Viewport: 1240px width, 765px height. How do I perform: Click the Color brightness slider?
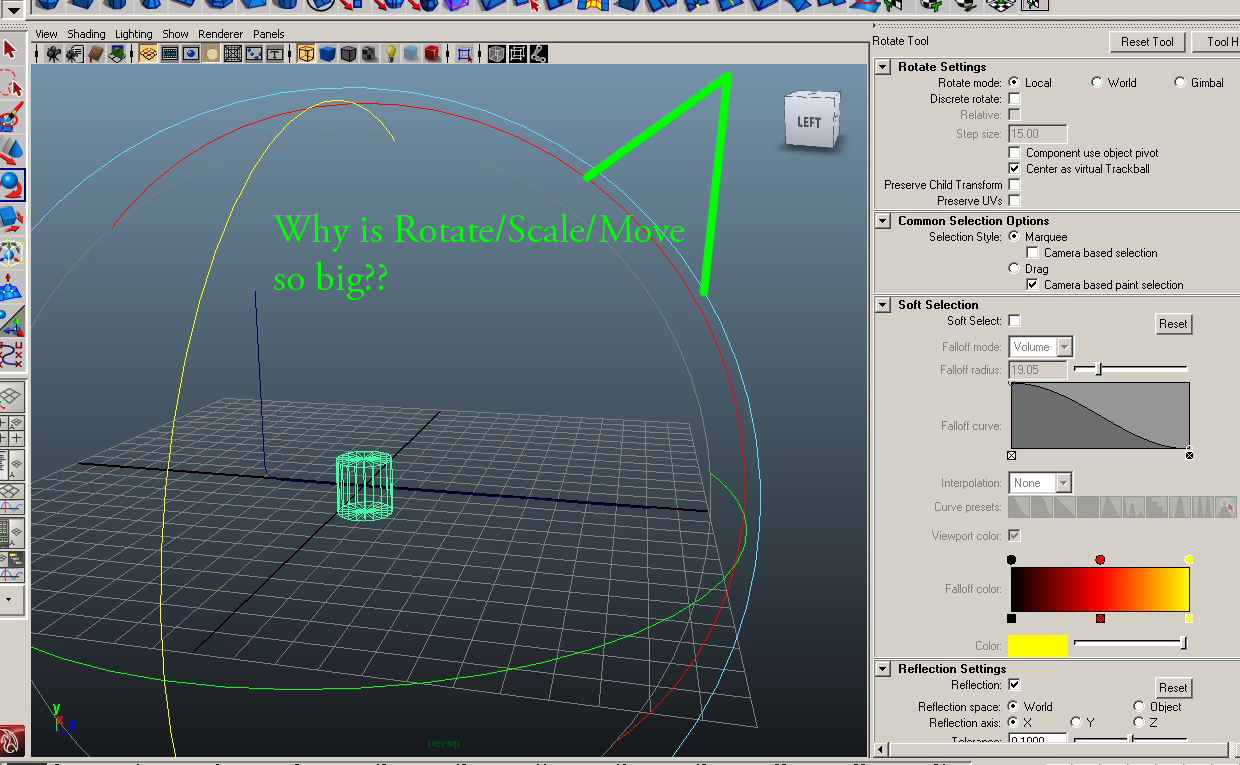[1129, 644]
